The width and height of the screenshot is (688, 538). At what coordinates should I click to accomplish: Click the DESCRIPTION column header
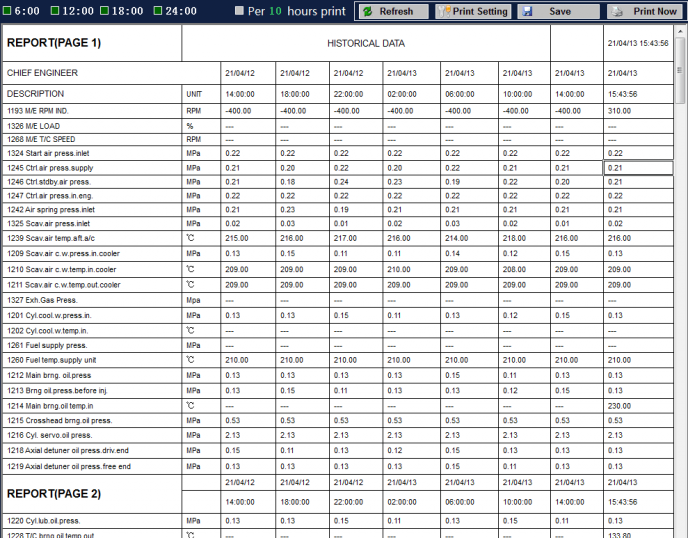pyautogui.click(x=35, y=94)
